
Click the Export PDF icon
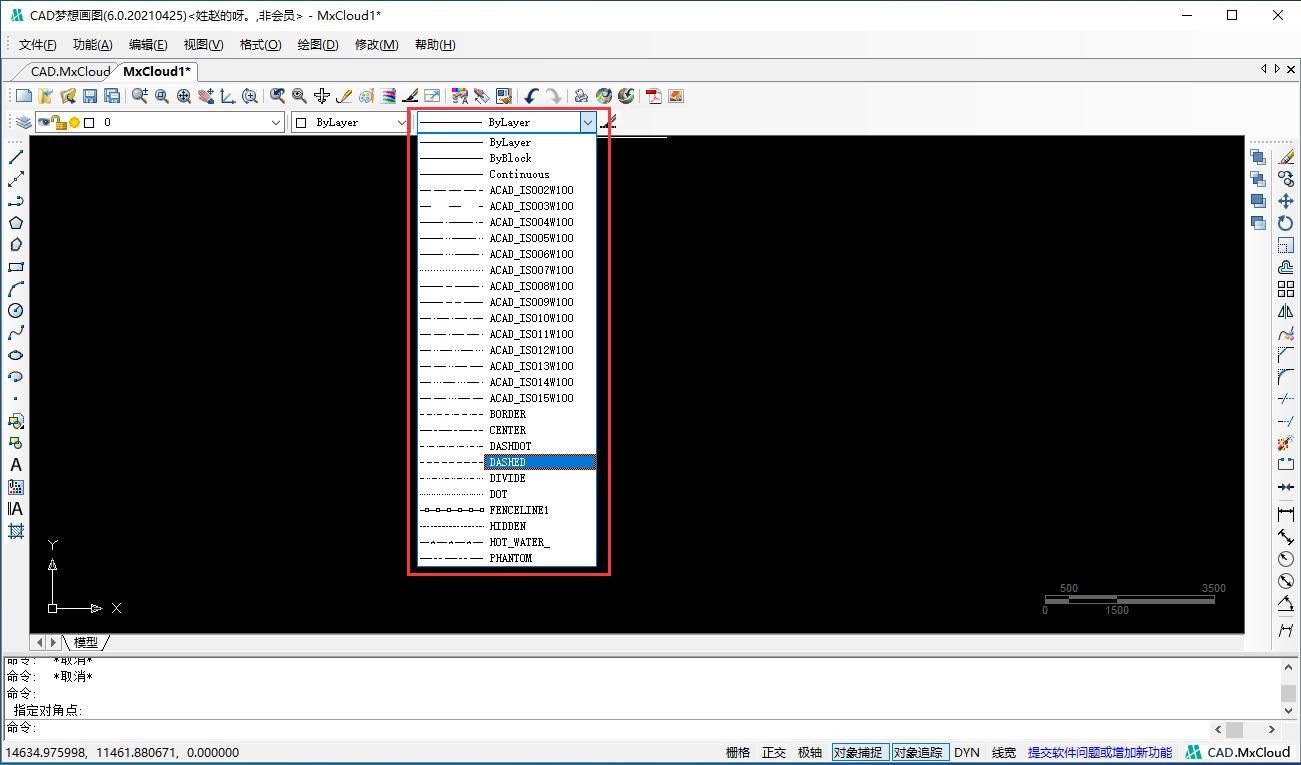tap(654, 96)
